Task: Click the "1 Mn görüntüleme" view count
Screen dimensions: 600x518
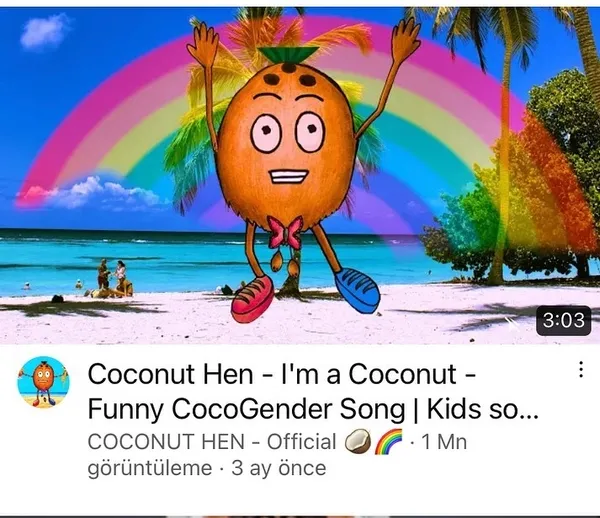Action: click(277, 455)
